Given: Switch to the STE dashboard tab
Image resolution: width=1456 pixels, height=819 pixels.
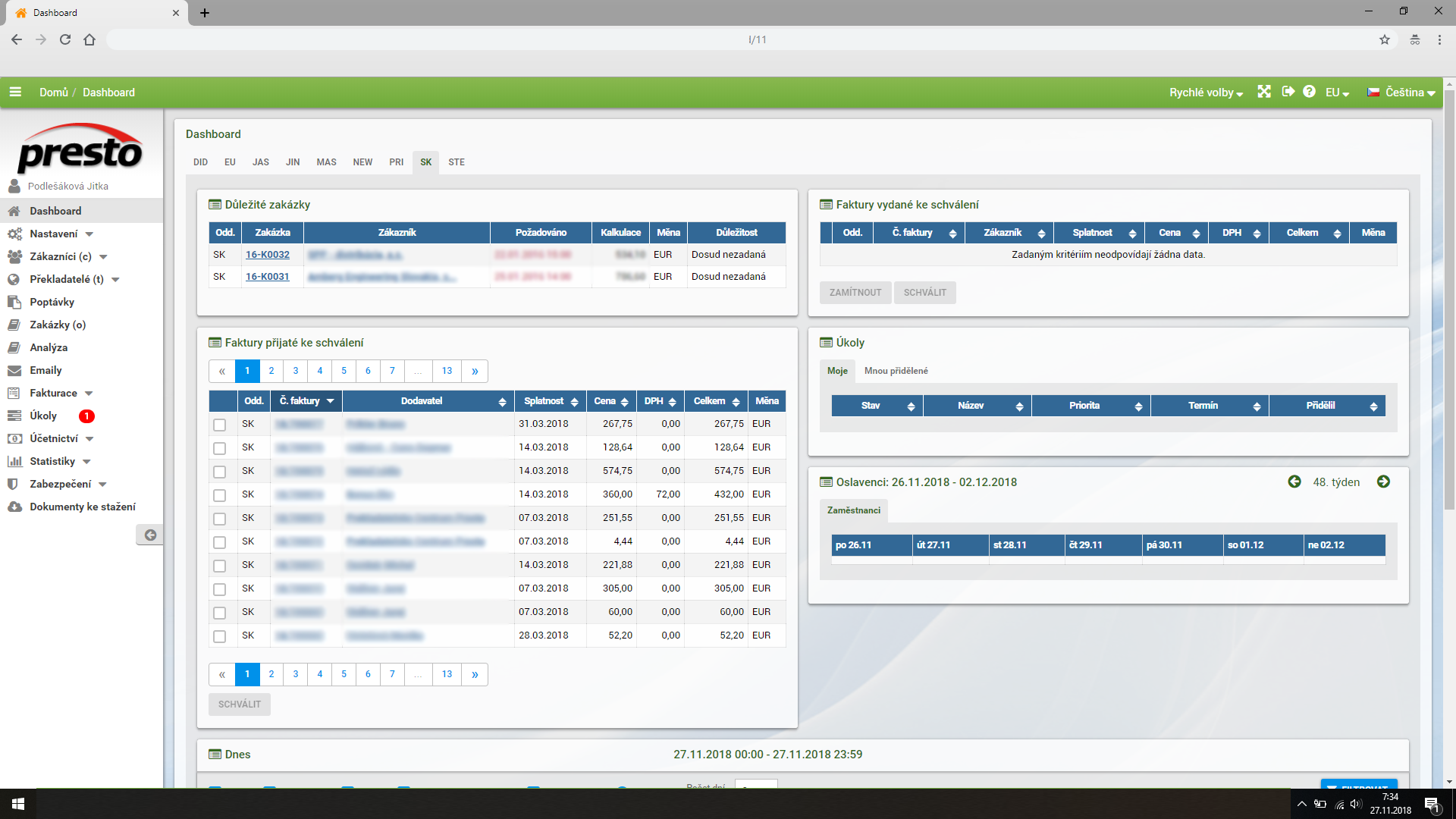Looking at the screenshot, I should point(456,162).
